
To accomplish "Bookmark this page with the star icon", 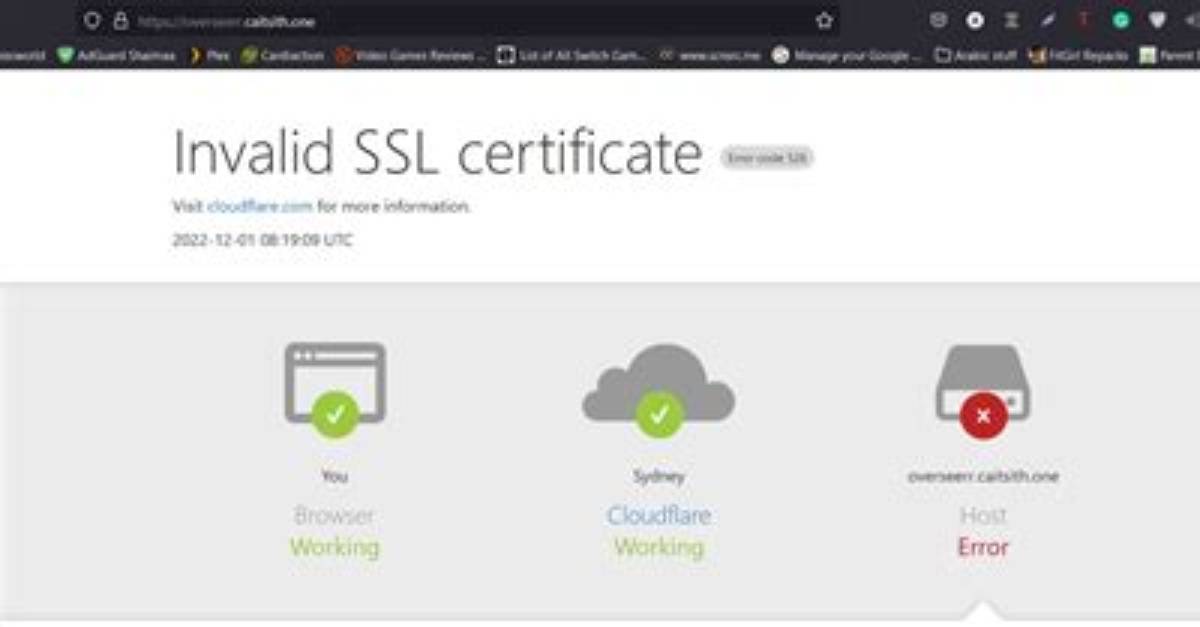I will (x=824, y=20).
